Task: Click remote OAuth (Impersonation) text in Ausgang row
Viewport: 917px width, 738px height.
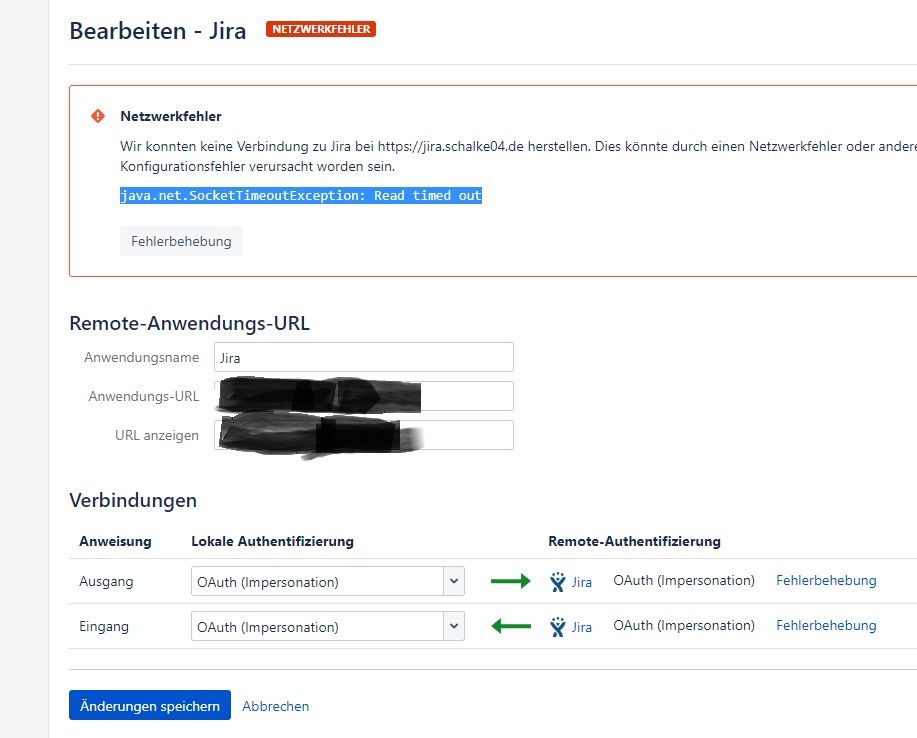Action: coord(684,581)
